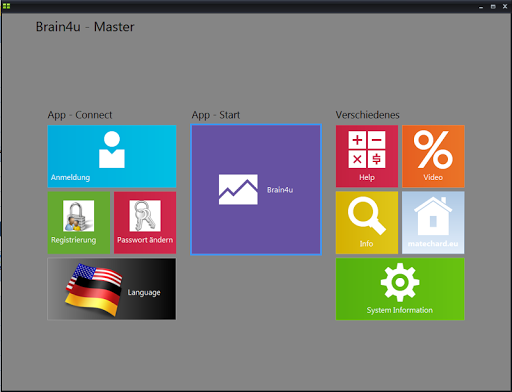Launch the Brain4u purple tile
Viewport: 512px width, 392px height.
point(256,190)
